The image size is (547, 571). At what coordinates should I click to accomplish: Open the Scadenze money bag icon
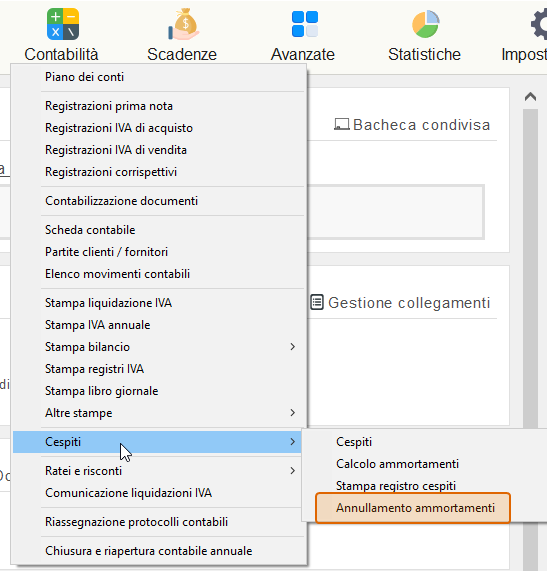[x=183, y=24]
